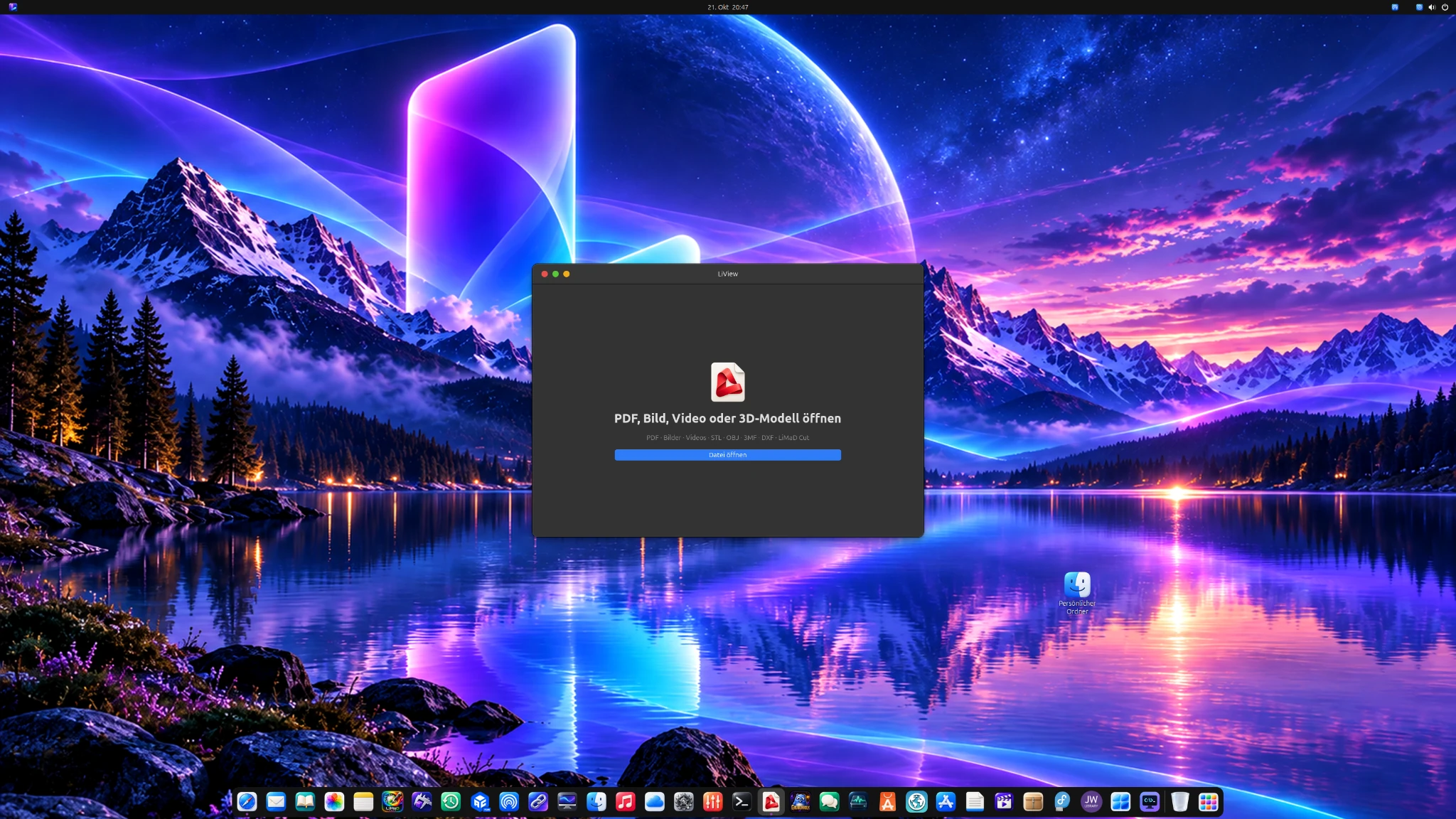1456x819 pixels.
Task: Open the system monitor pulse icon in dock
Action: [859, 802]
